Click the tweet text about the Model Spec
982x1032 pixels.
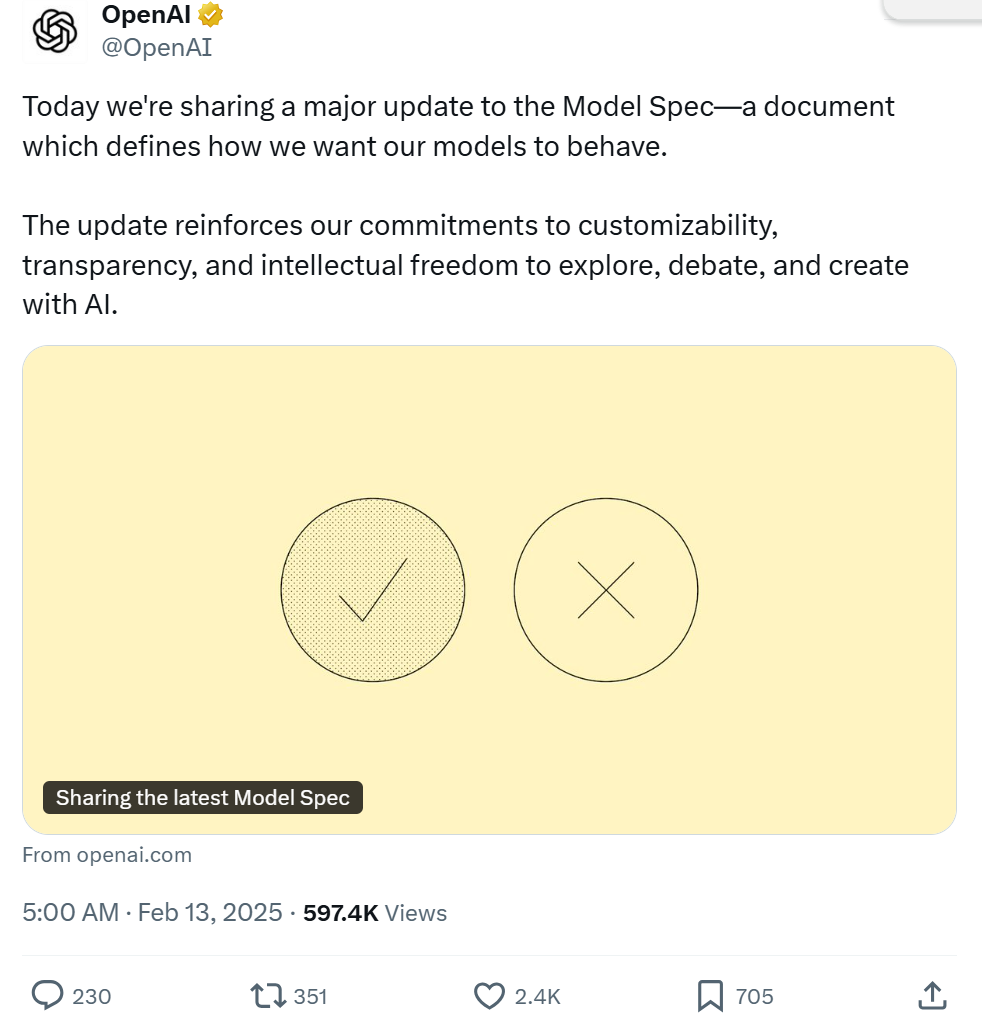click(458, 126)
